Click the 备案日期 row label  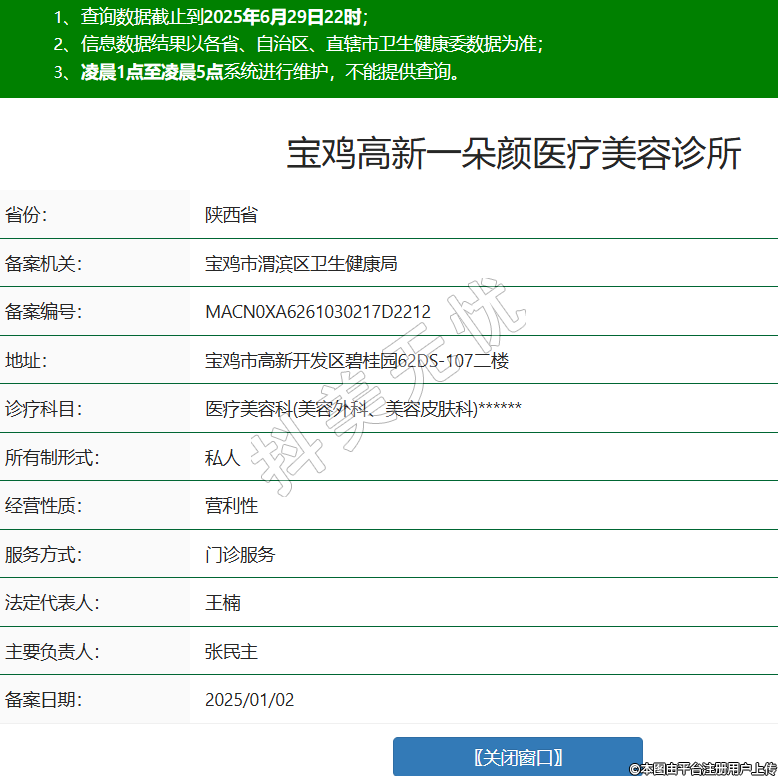pos(43,700)
